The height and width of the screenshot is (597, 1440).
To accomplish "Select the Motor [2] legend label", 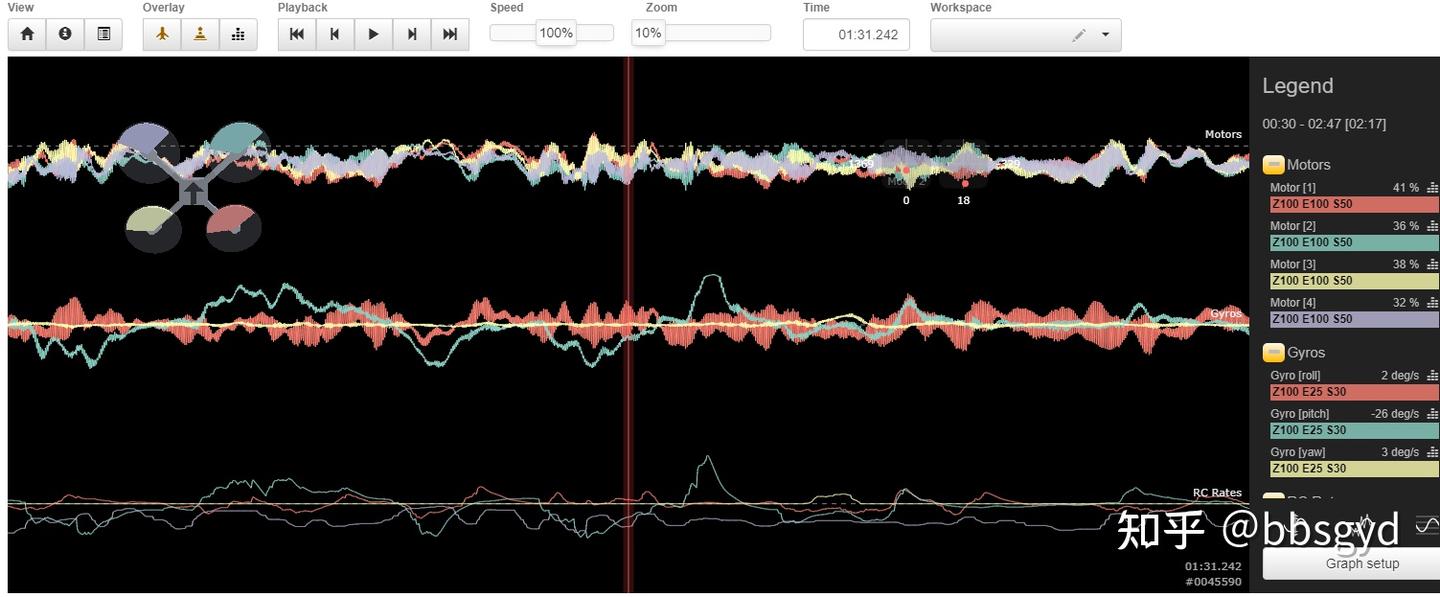I will tap(1293, 226).
